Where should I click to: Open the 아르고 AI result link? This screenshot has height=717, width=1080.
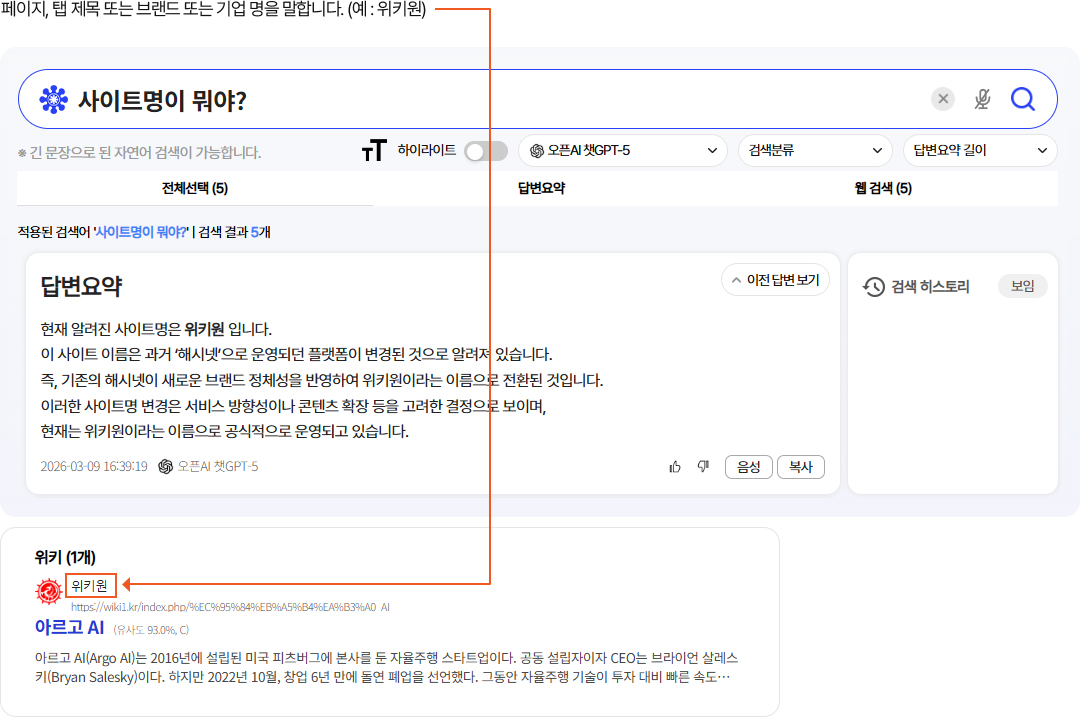coord(69,627)
